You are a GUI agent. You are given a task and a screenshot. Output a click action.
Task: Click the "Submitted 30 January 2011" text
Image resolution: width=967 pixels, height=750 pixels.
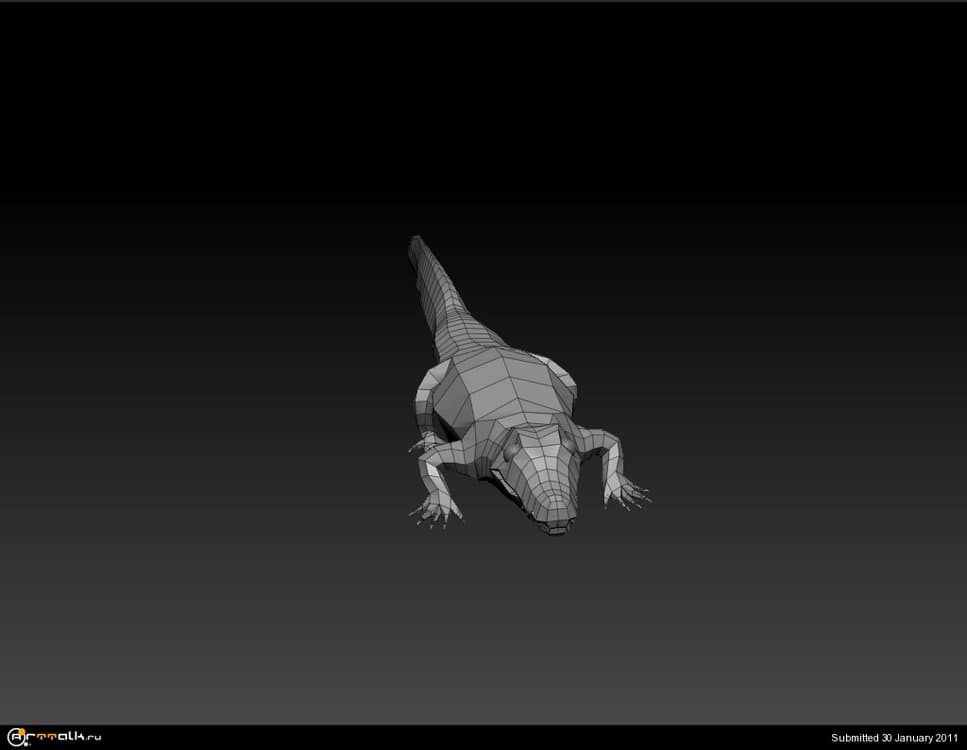click(x=895, y=738)
